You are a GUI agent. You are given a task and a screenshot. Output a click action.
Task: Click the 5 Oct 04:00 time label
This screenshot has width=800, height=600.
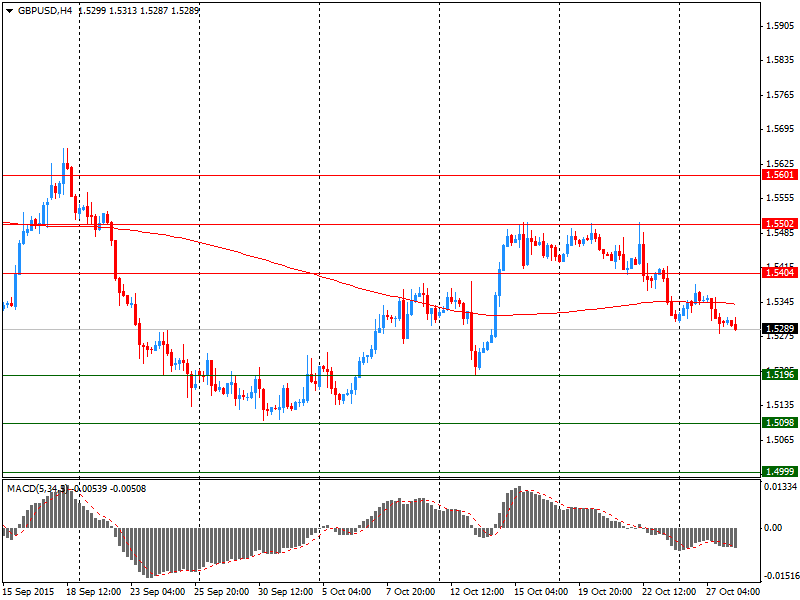(346, 592)
